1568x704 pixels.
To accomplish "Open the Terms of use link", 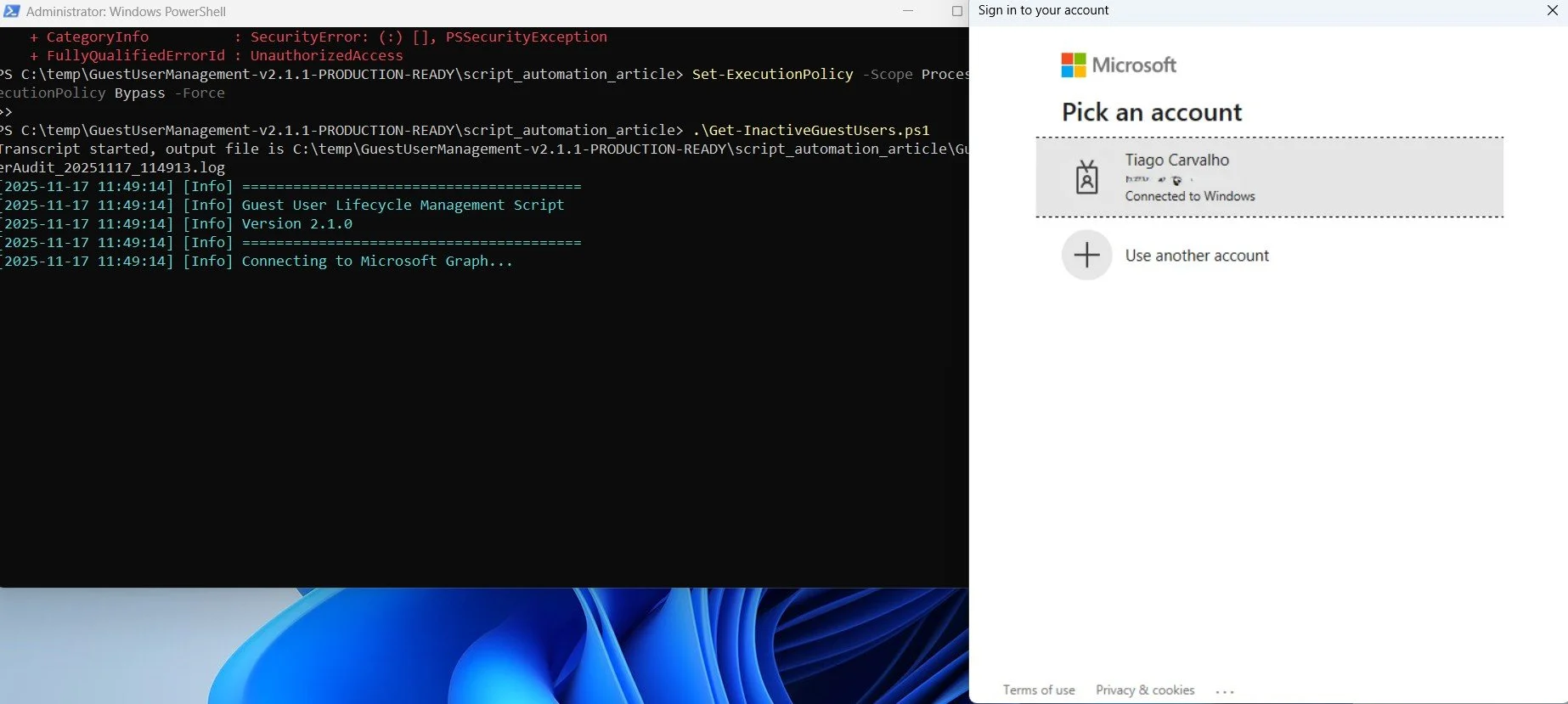I will (1039, 690).
